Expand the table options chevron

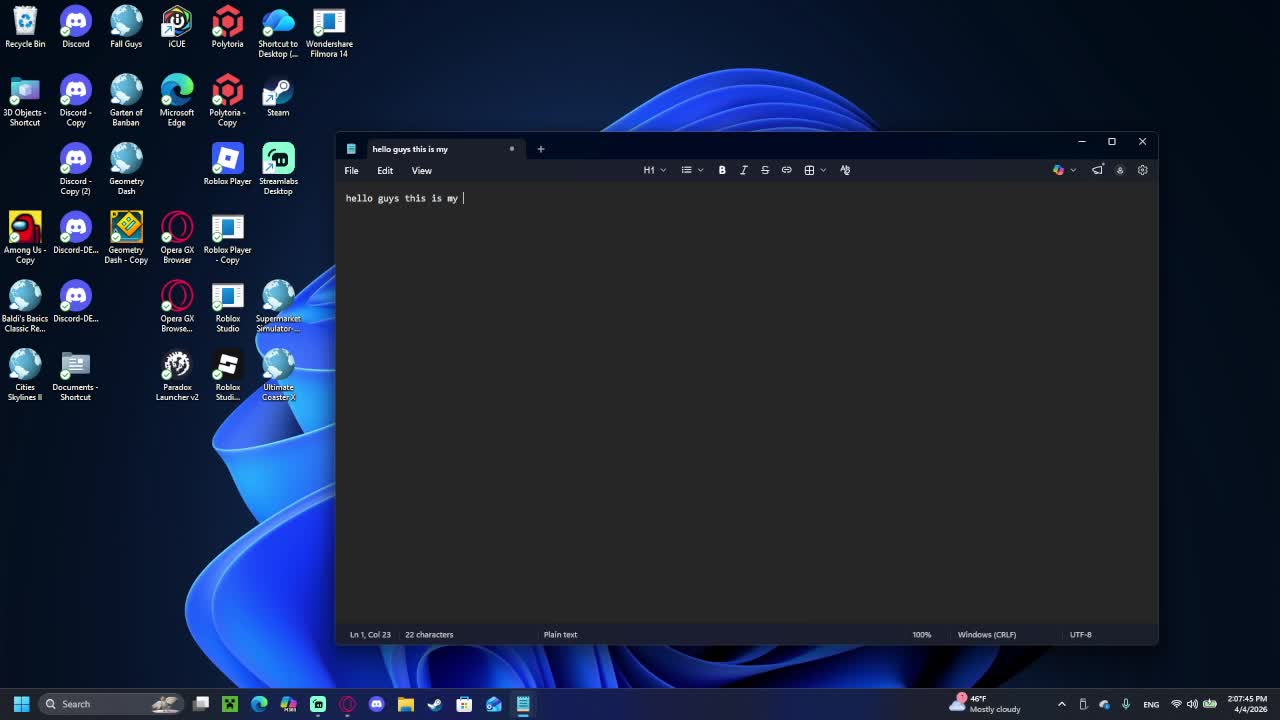[x=823, y=170]
